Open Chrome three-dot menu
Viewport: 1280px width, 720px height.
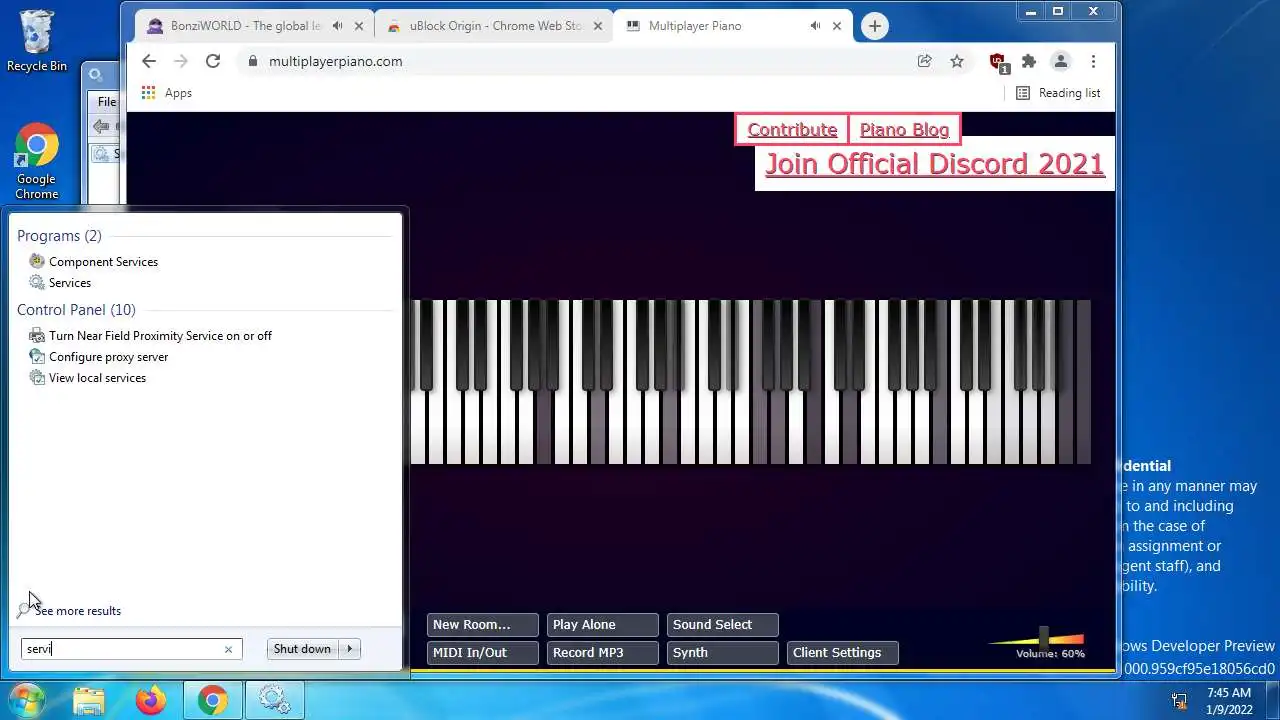point(1093,61)
